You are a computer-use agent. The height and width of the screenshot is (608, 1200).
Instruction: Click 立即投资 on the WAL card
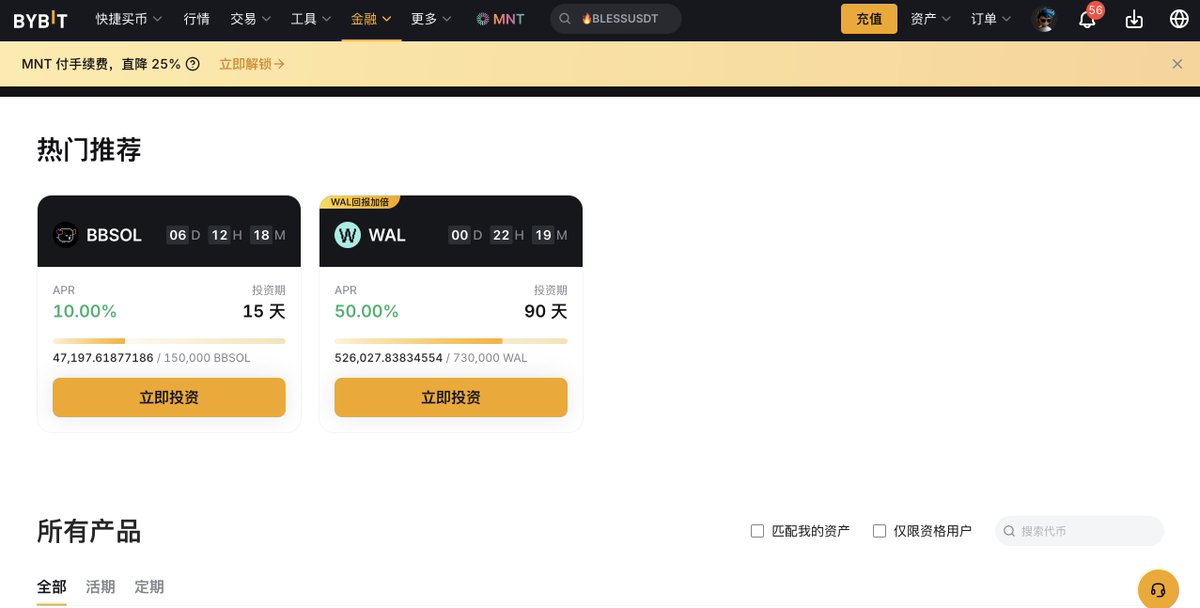point(451,397)
